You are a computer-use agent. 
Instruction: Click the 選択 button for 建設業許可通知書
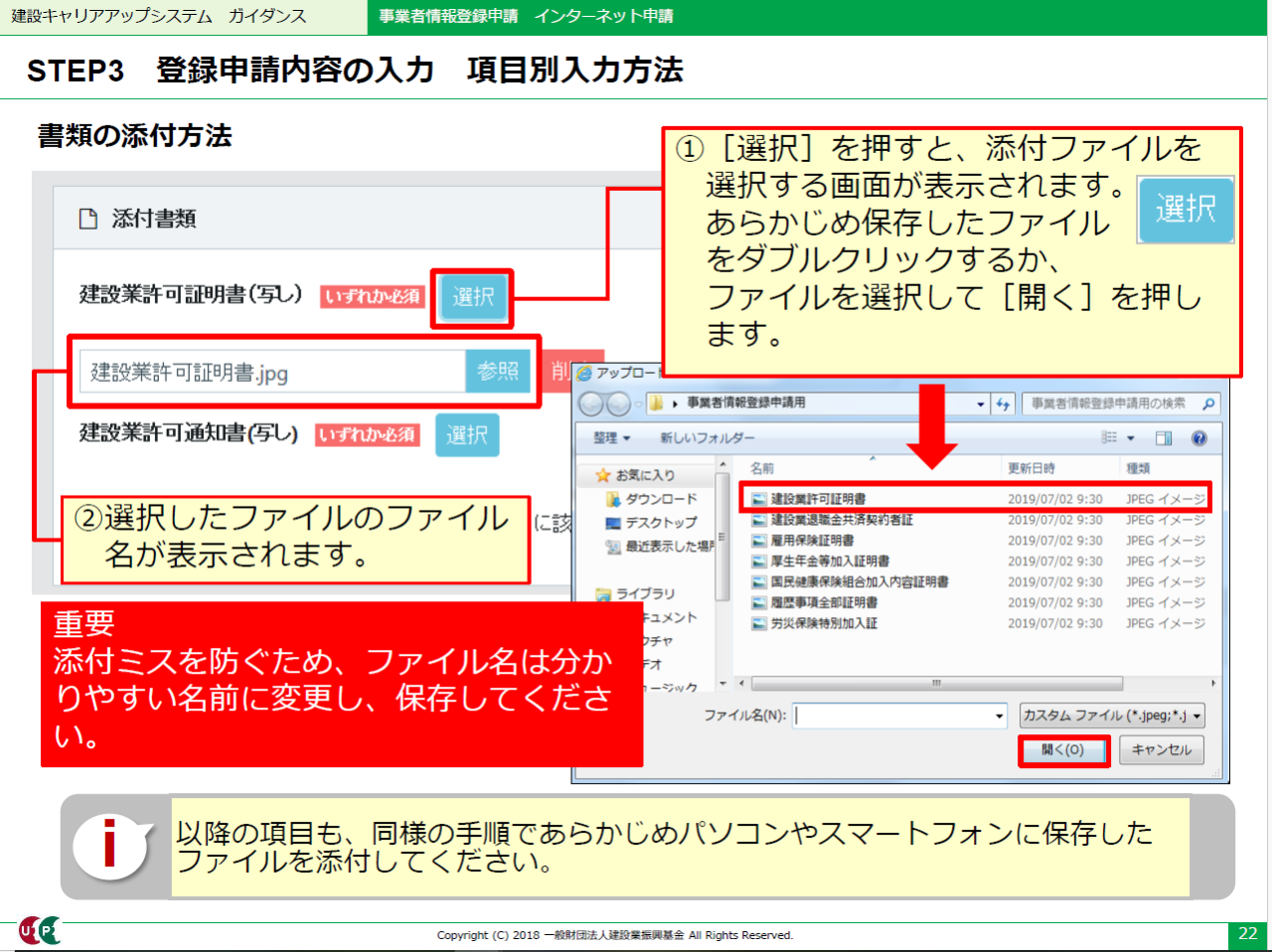tap(467, 435)
